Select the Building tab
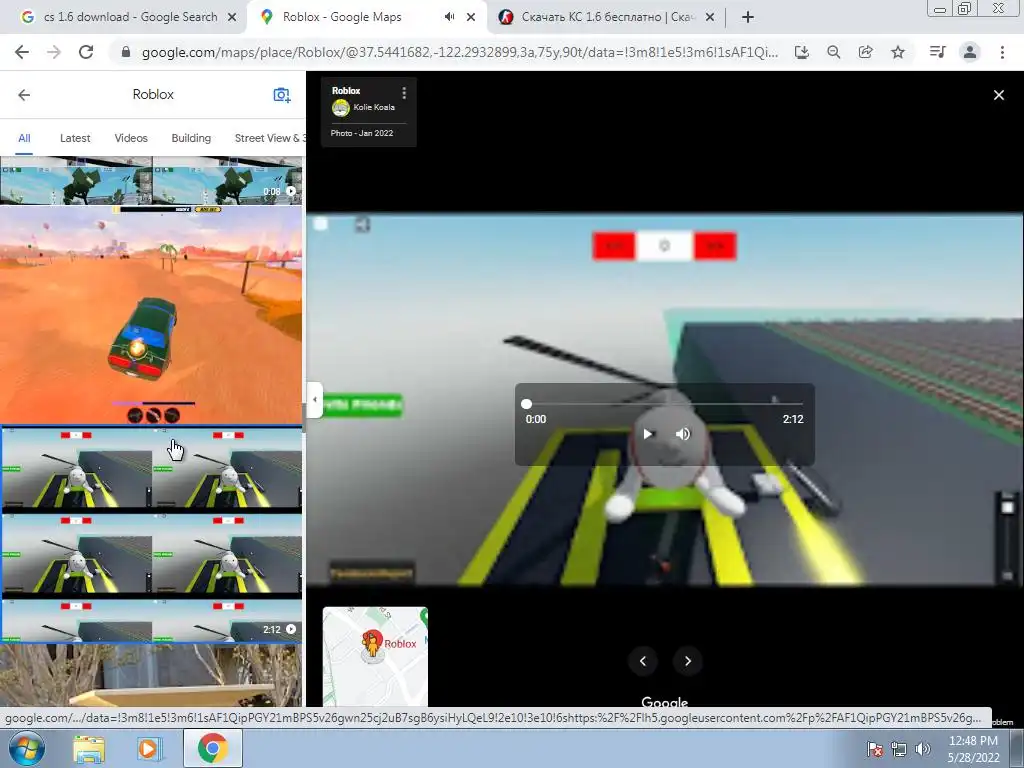Screen dimensions: 1024x768 coord(191,138)
